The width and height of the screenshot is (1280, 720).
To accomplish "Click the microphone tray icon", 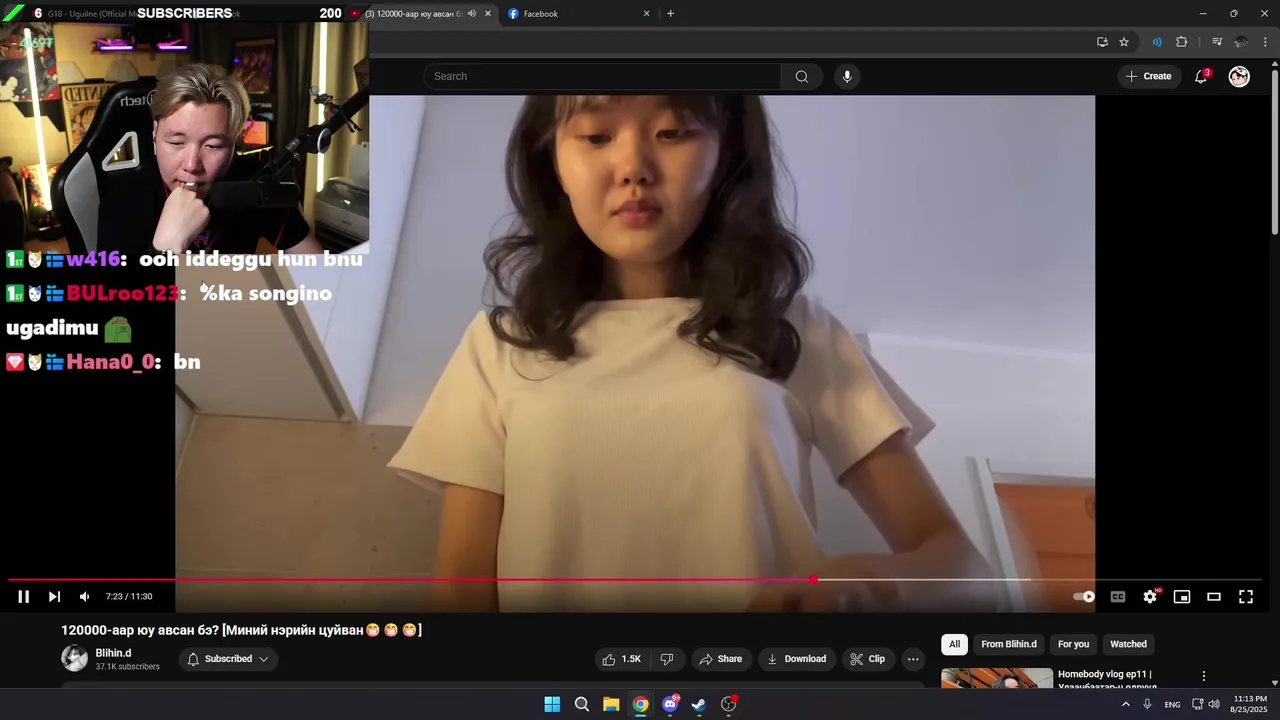I will click(x=1147, y=704).
